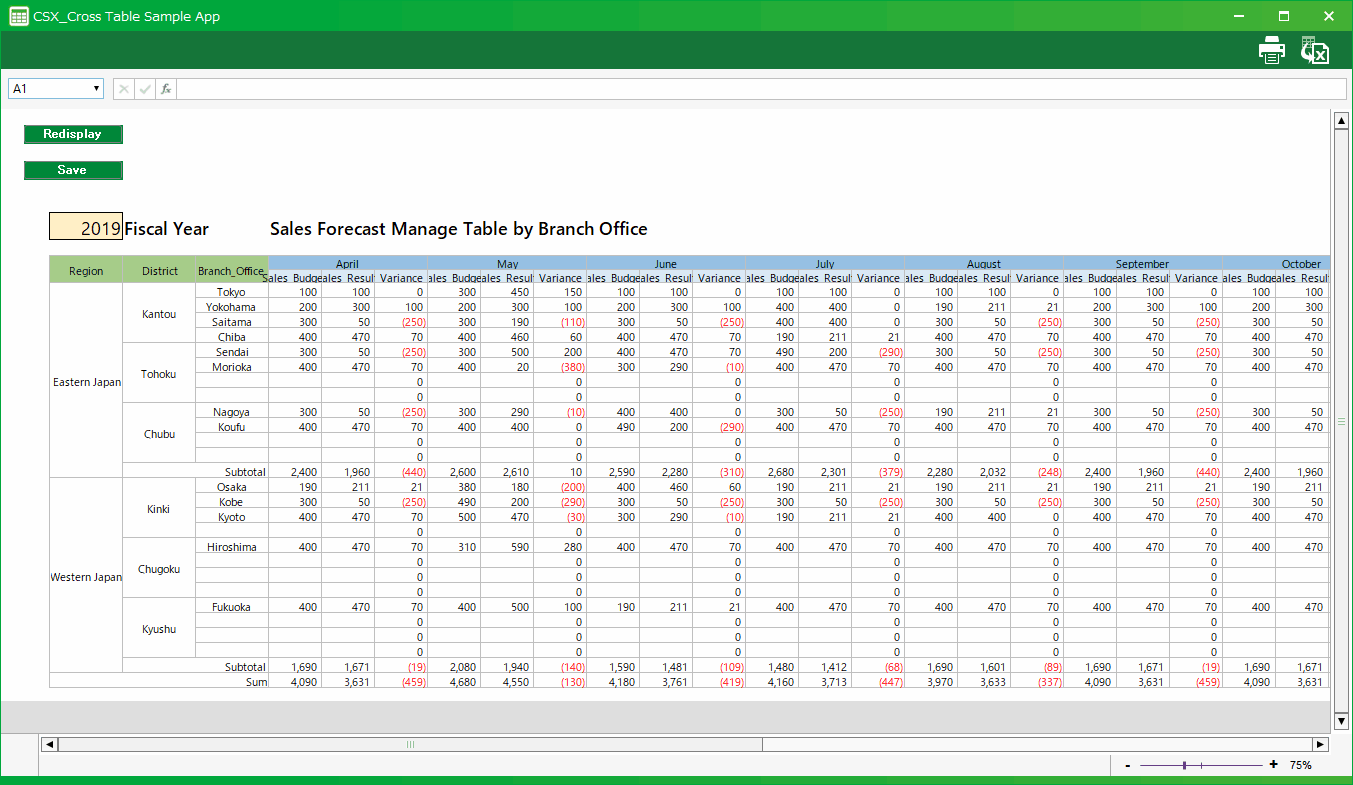1353x785 pixels.
Task: Click the insert function fx icon
Action: tap(166, 89)
